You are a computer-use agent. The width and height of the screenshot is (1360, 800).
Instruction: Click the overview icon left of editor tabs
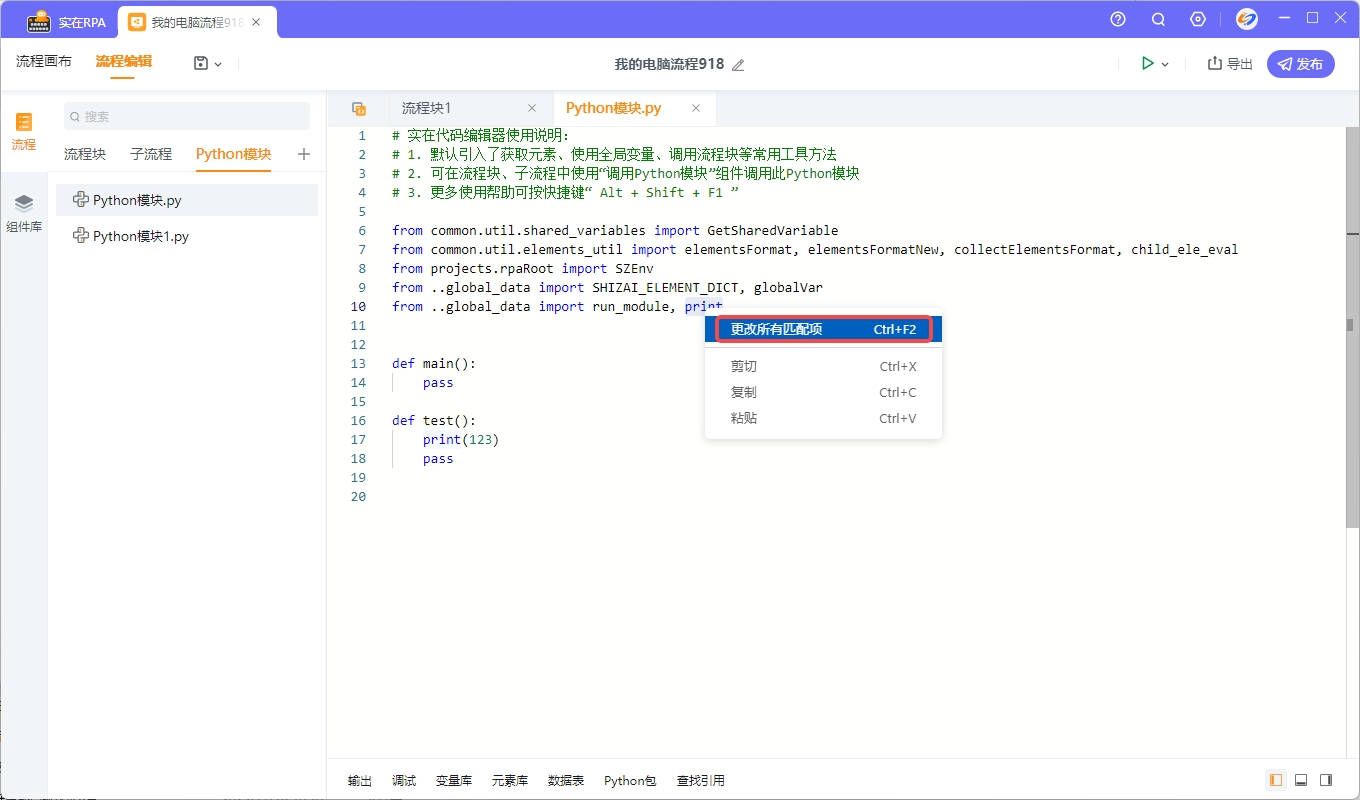pos(358,108)
